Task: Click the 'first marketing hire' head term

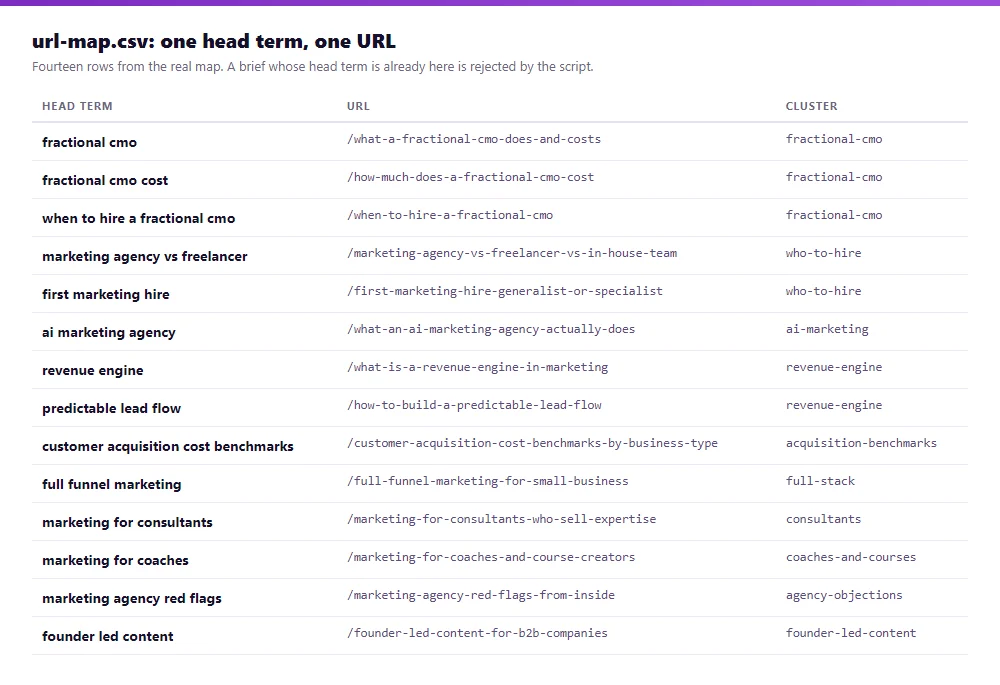Action: 106,294
